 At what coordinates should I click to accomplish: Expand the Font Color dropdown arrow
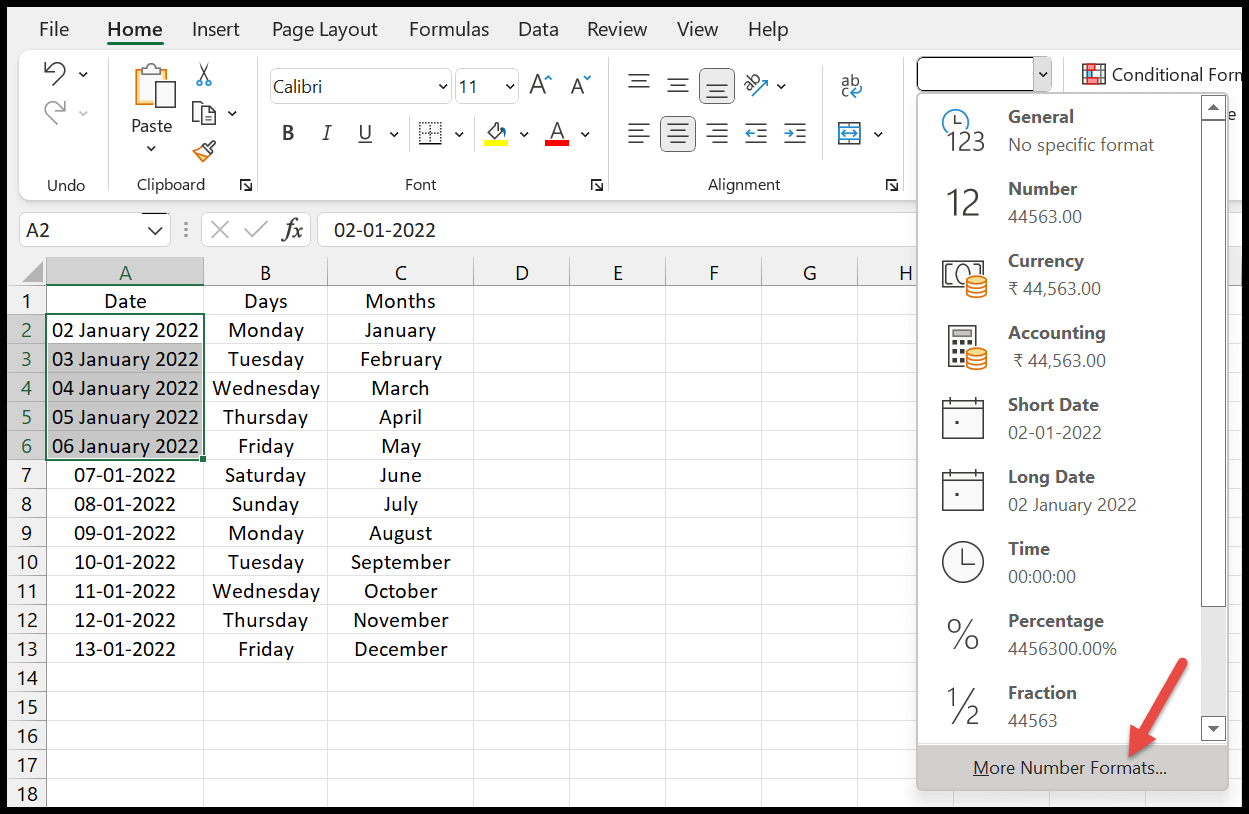coord(585,134)
